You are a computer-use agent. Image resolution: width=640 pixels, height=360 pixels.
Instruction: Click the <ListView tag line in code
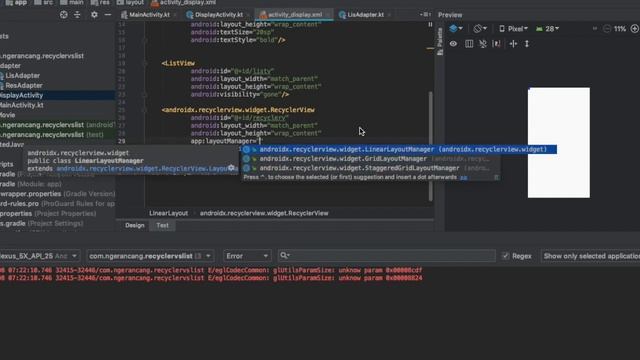(x=178, y=63)
